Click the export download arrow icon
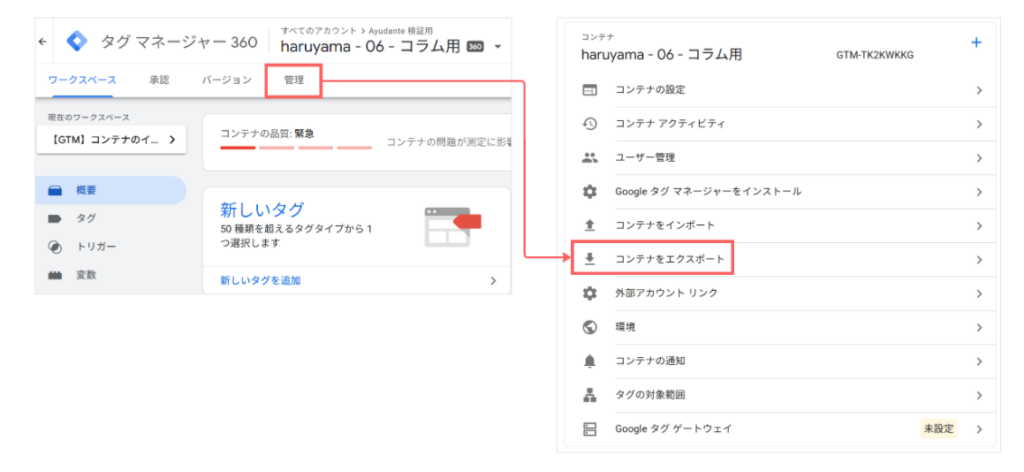1024x472 pixels. (x=589, y=259)
